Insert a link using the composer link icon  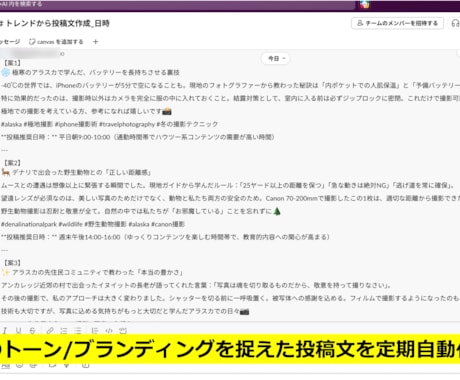50,330
